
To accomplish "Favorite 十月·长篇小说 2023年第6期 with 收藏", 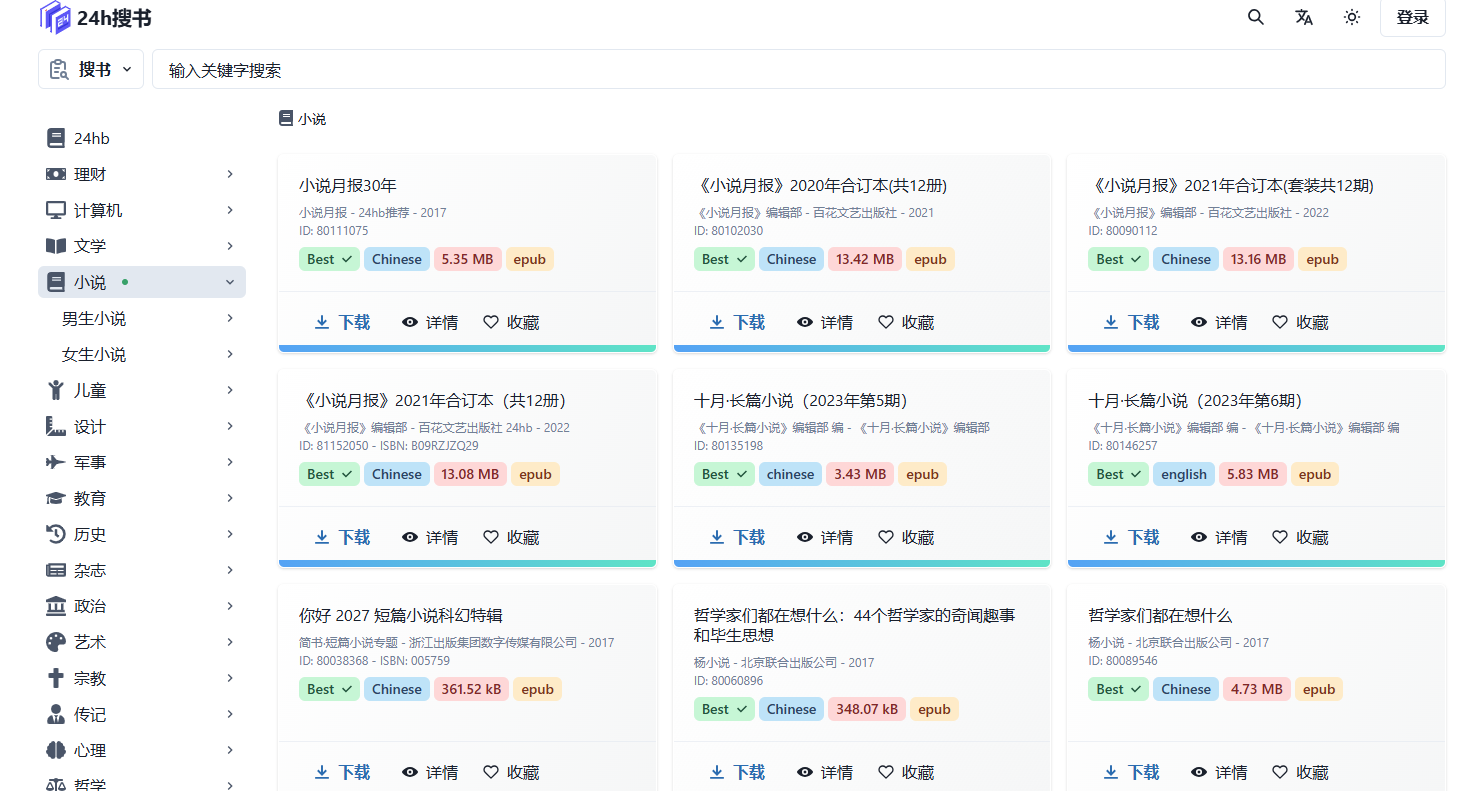I will point(1300,537).
